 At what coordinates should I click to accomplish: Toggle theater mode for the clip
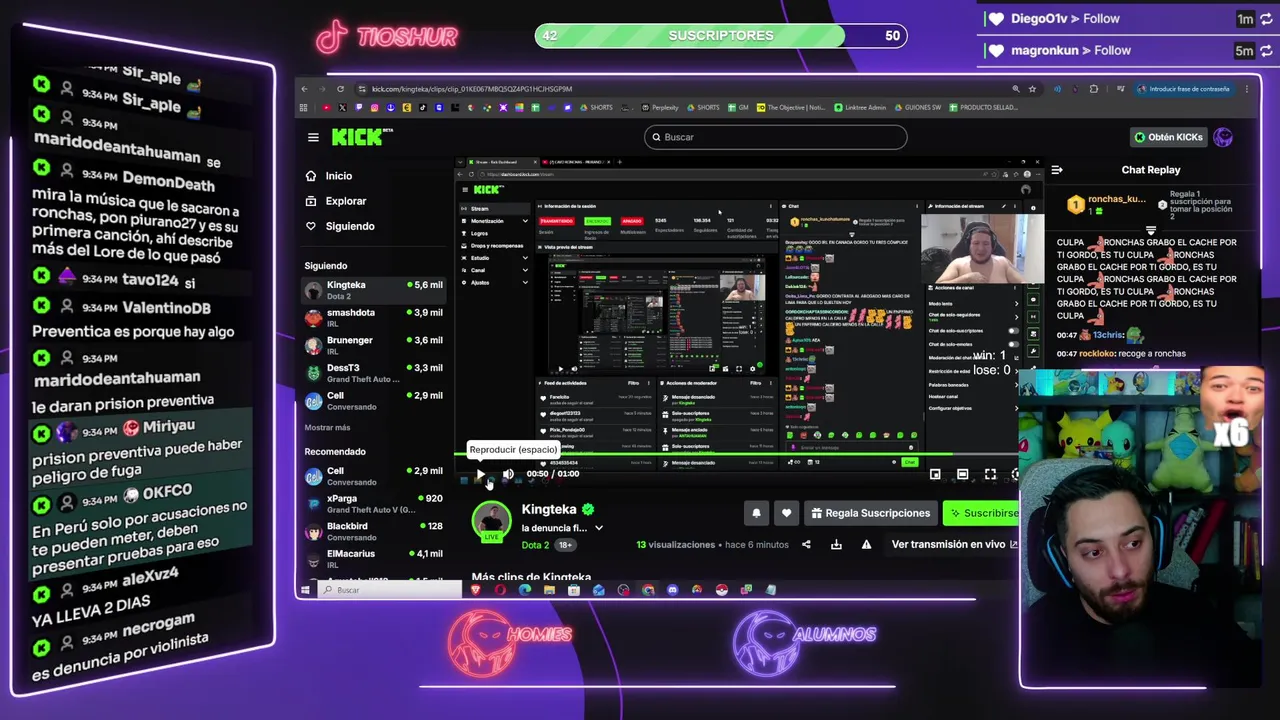pos(962,474)
